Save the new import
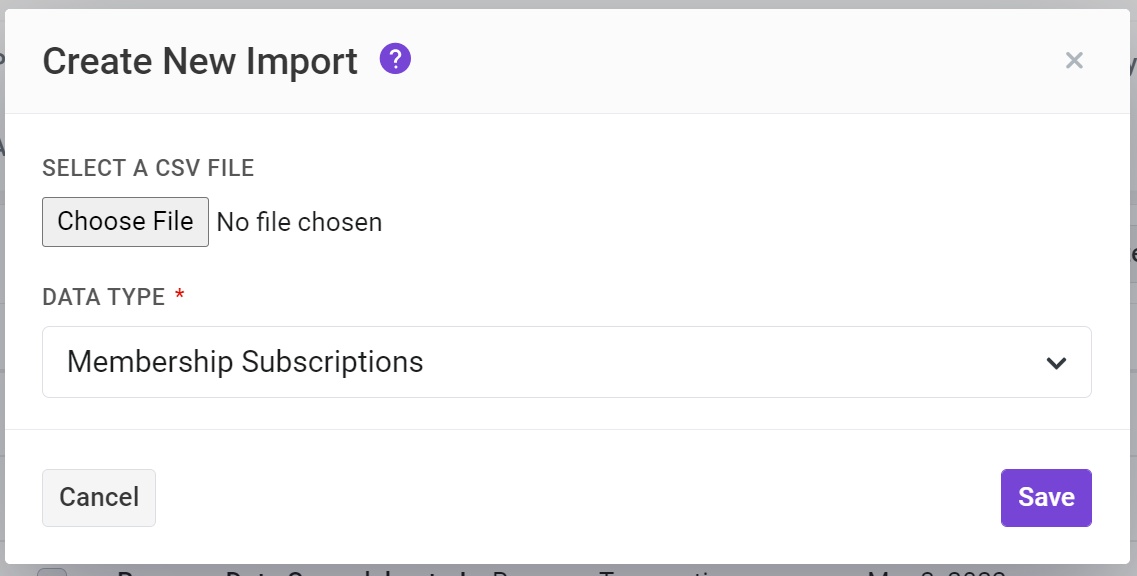1137x576 pixels. coord(1046,498)
